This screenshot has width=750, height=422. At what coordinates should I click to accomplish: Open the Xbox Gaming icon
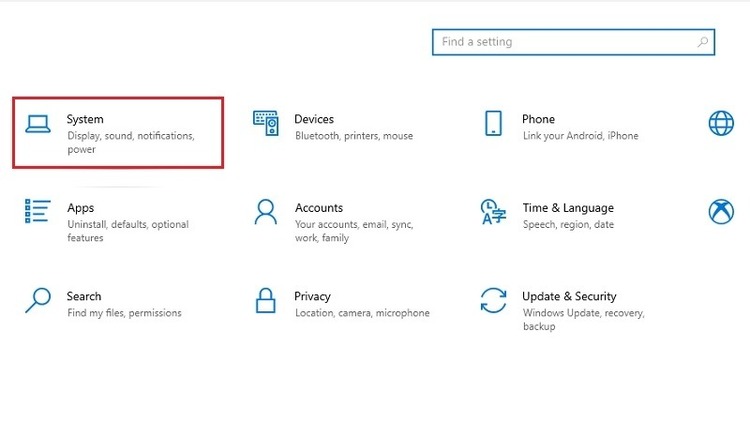pos(720,211)
